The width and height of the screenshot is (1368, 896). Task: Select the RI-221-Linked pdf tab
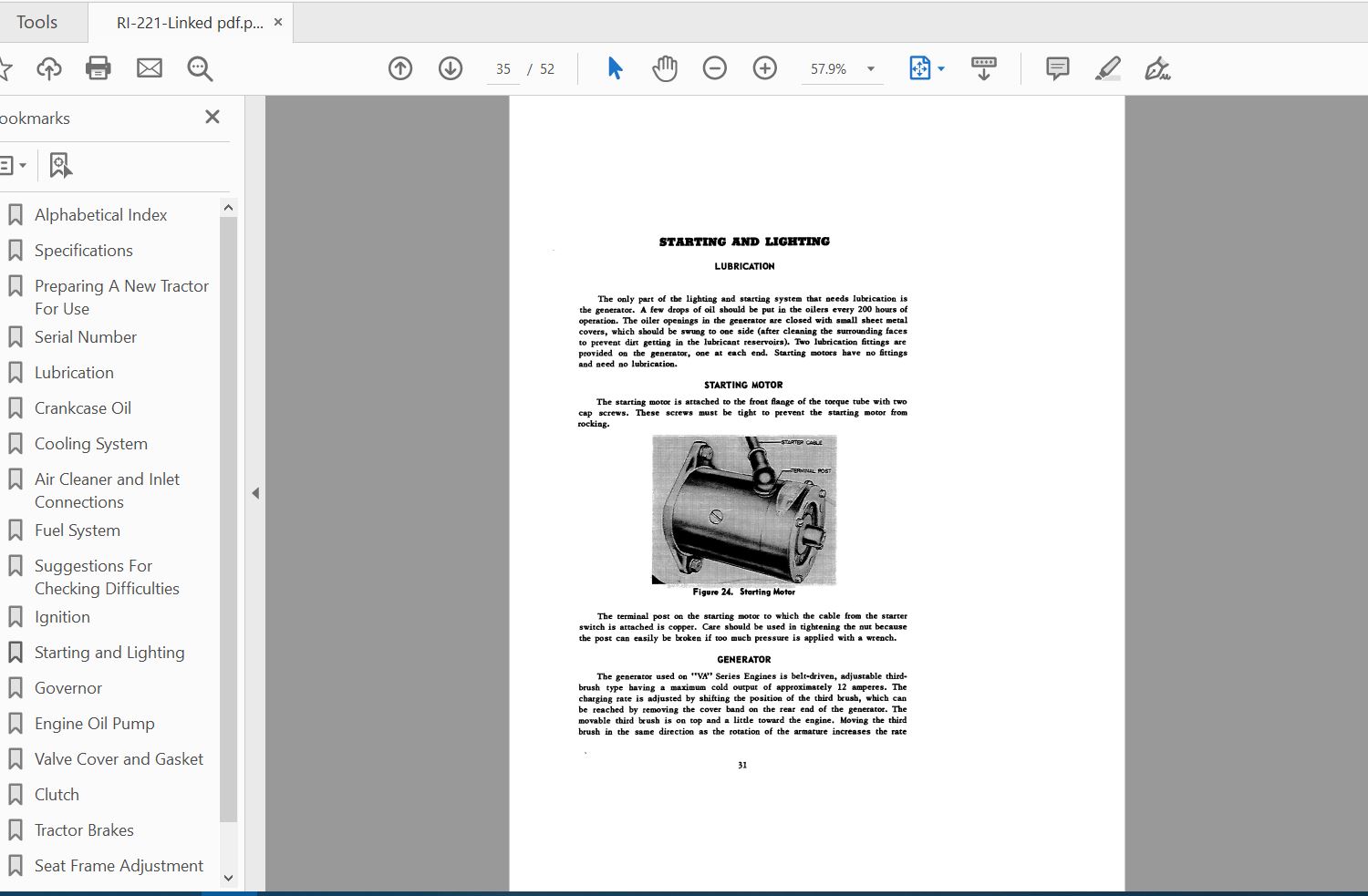(189, 23)
